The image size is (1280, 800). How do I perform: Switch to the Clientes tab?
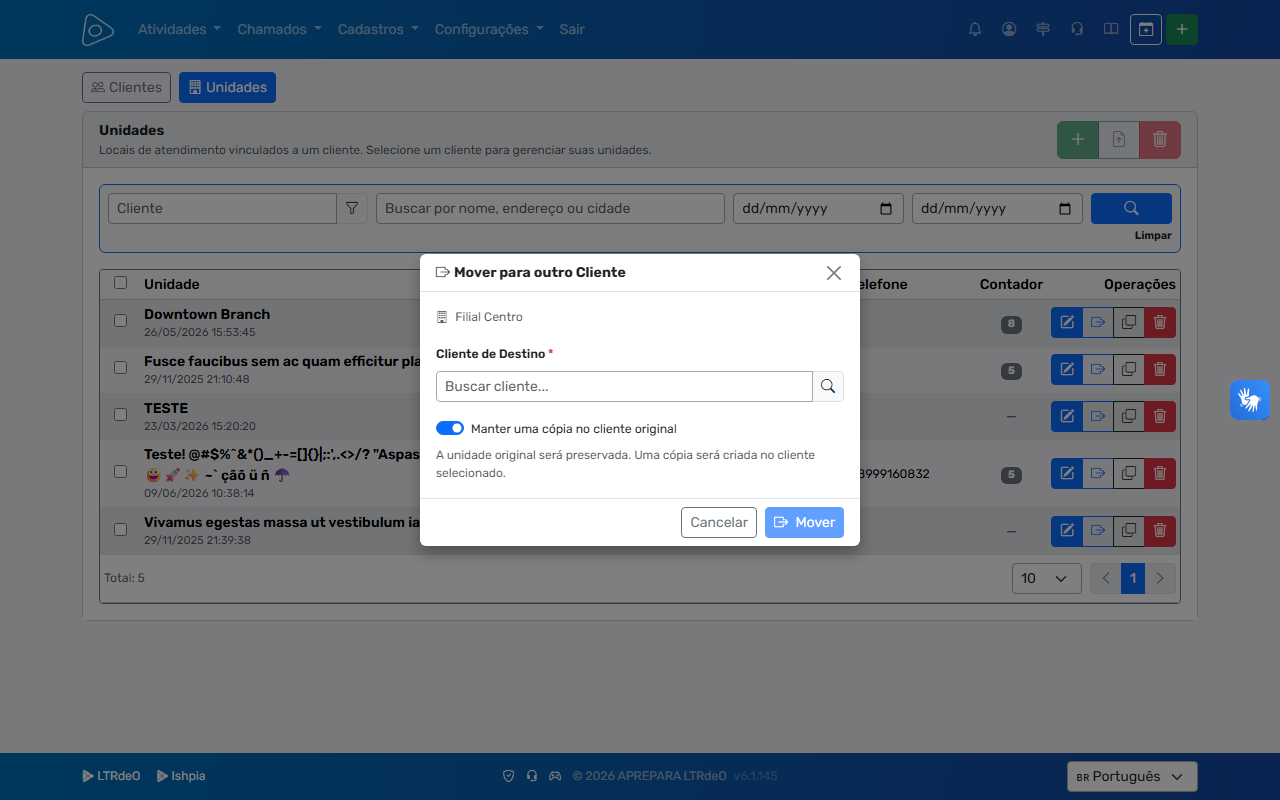click(x=126, y=87)
